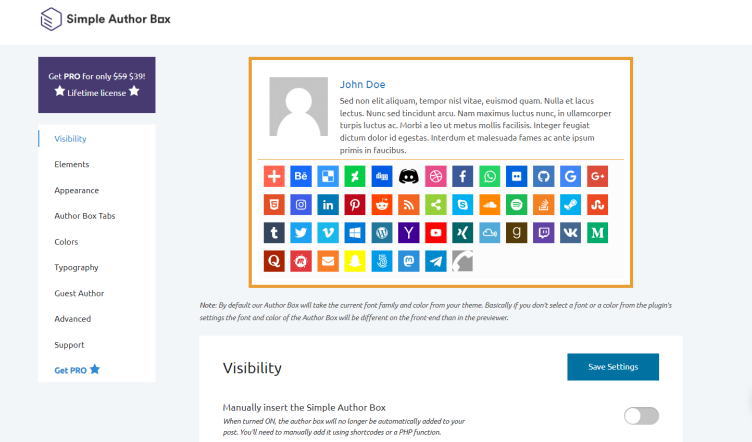The image size is (752, 442).
Task: Click the YouTube icon
Action: pyautogui.click(x=435, y=232)
